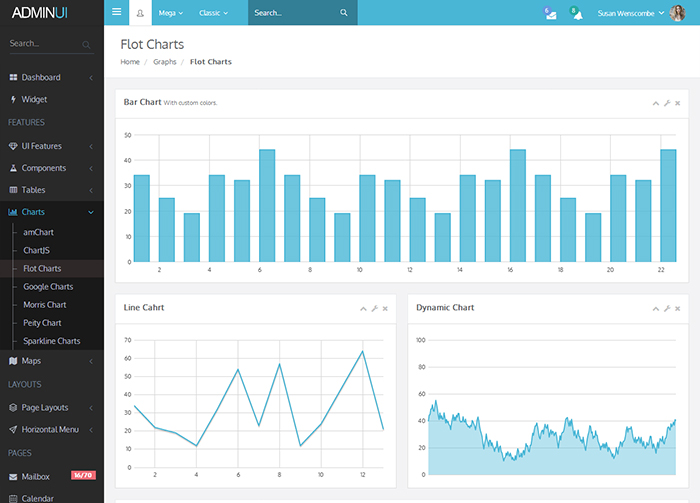700x503 pixels.
Task: Click the Maps icon in sidebar
Action: coord(13,361)
